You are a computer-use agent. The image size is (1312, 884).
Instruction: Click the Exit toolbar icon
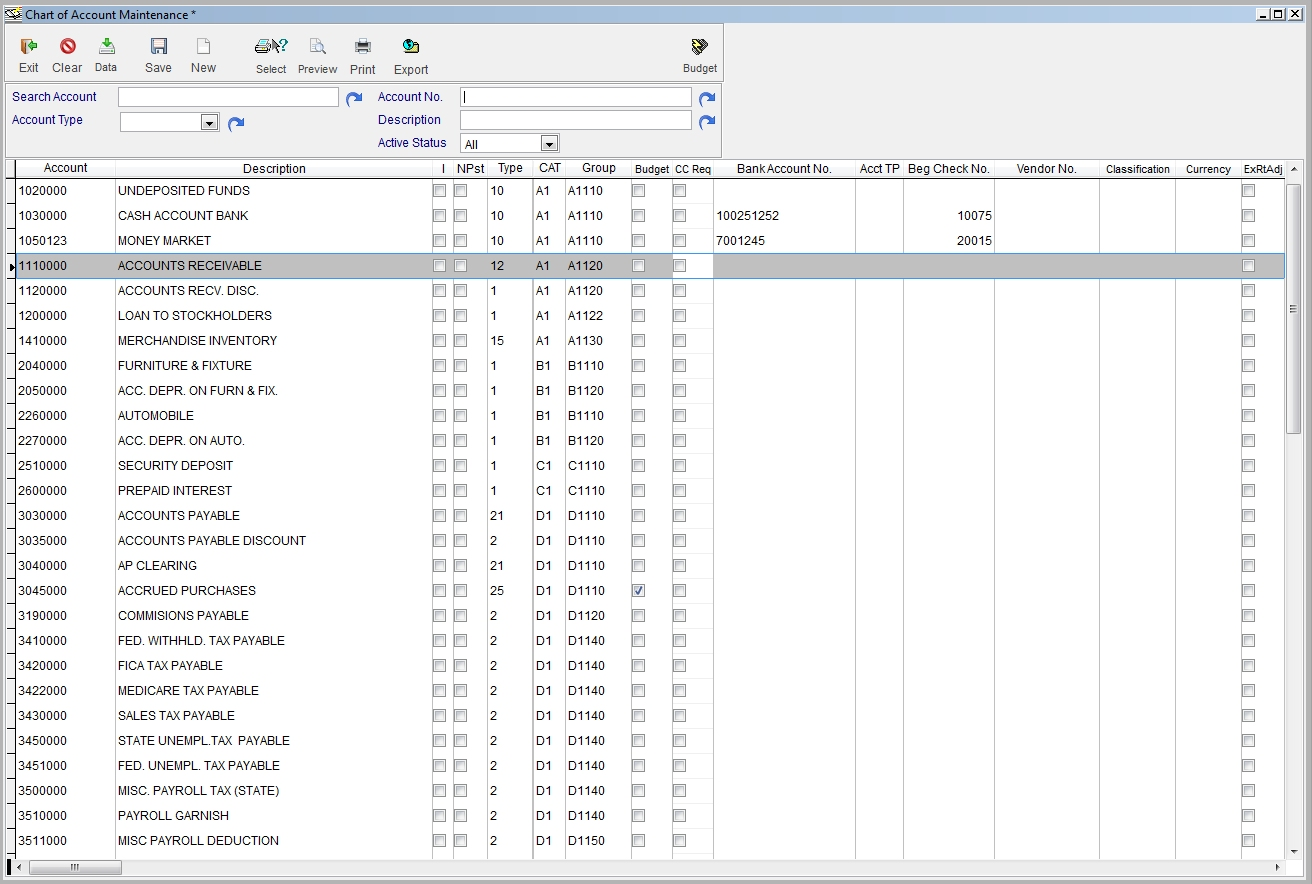(x=28, y=47)
